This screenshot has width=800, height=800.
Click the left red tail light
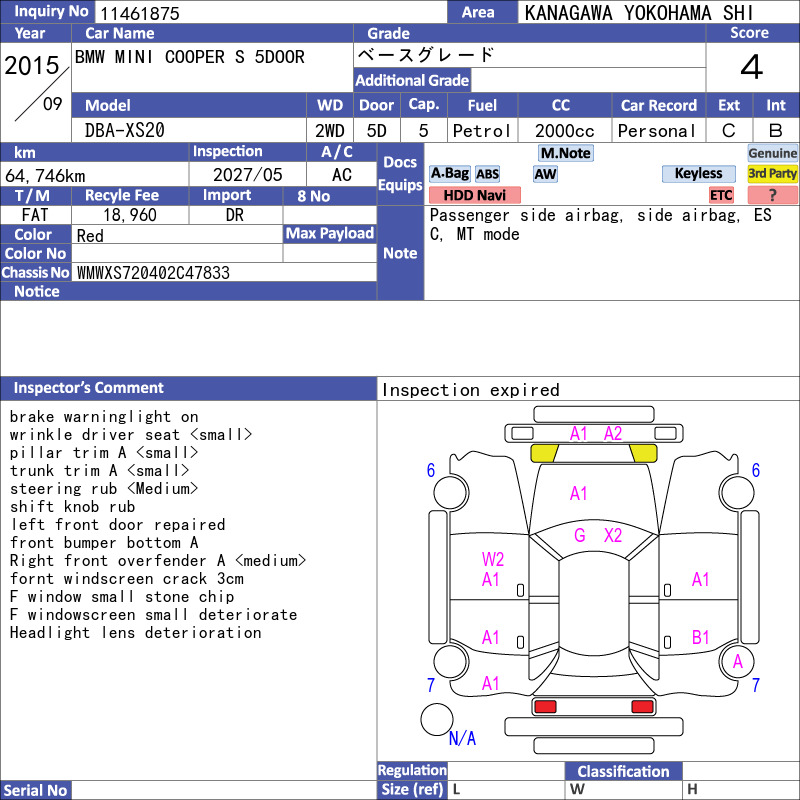545,707
